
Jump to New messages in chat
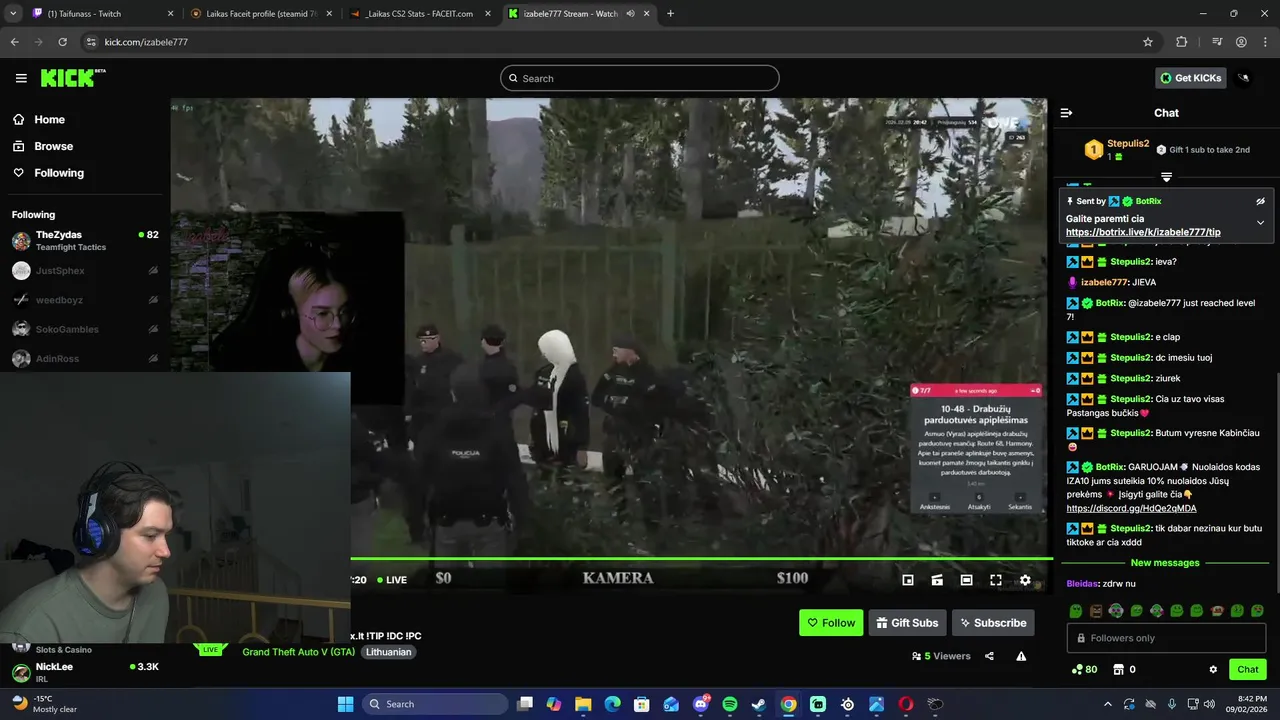[1165, 563]
